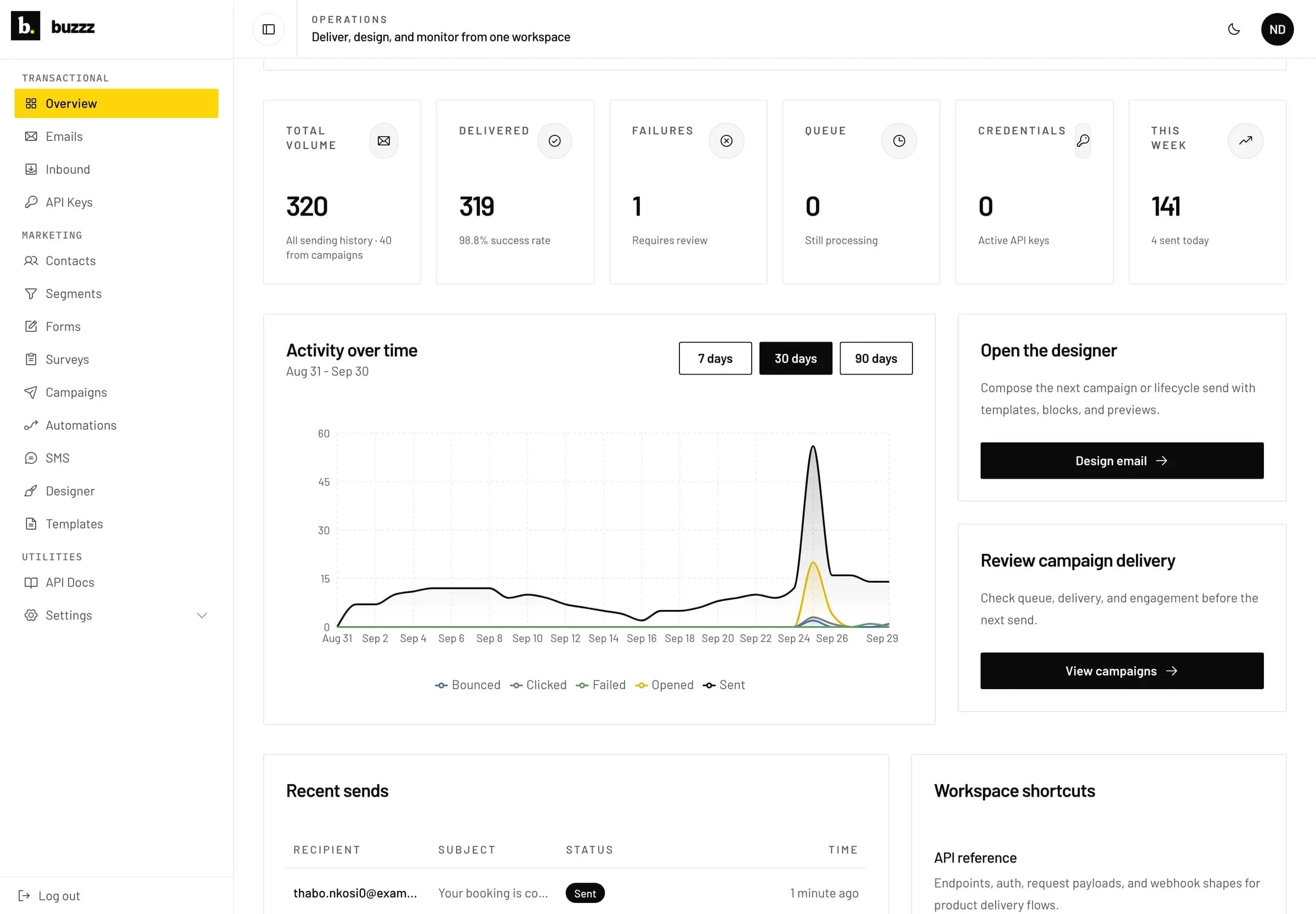Click the Credentials key icon on card
Viewport: 1316px width, 914px height.
coord(1082,141)
